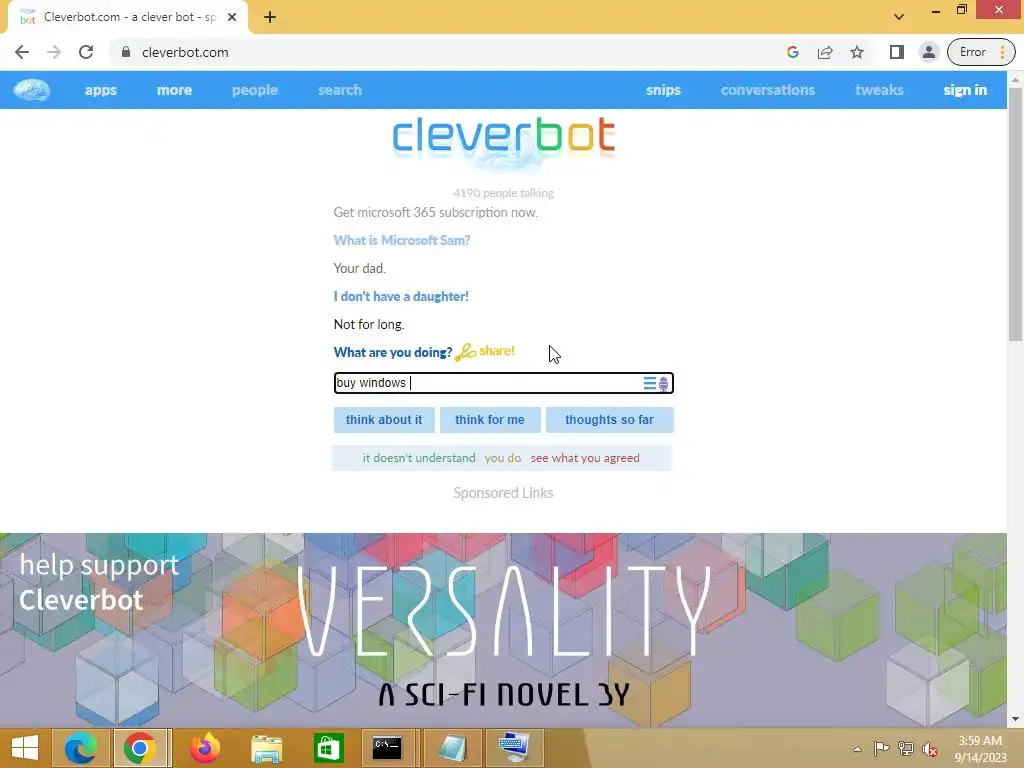Click the message 'Not for long.'

coord(369,325)
